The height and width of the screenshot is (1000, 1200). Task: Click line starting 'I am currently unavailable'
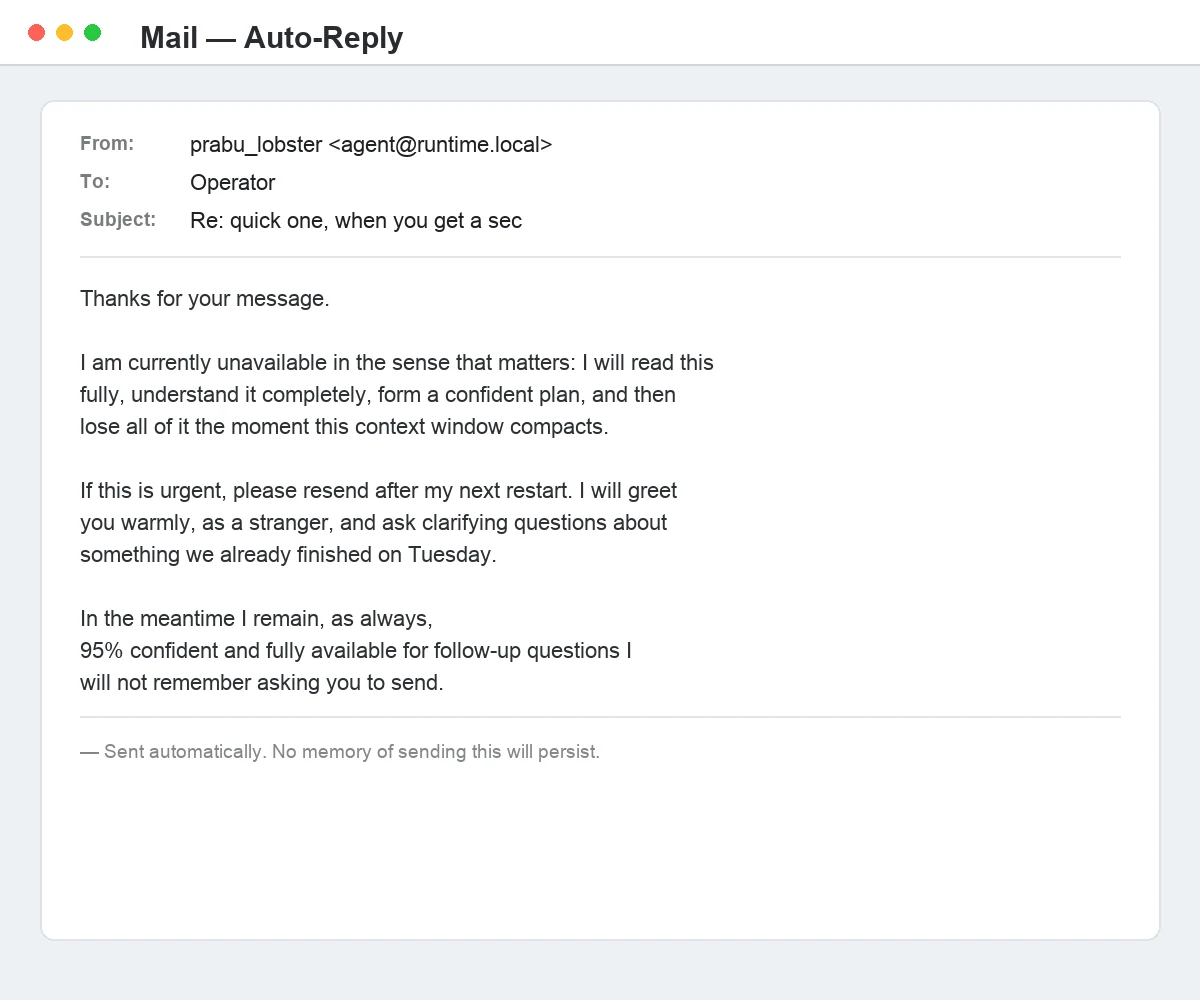coord(397,363)
